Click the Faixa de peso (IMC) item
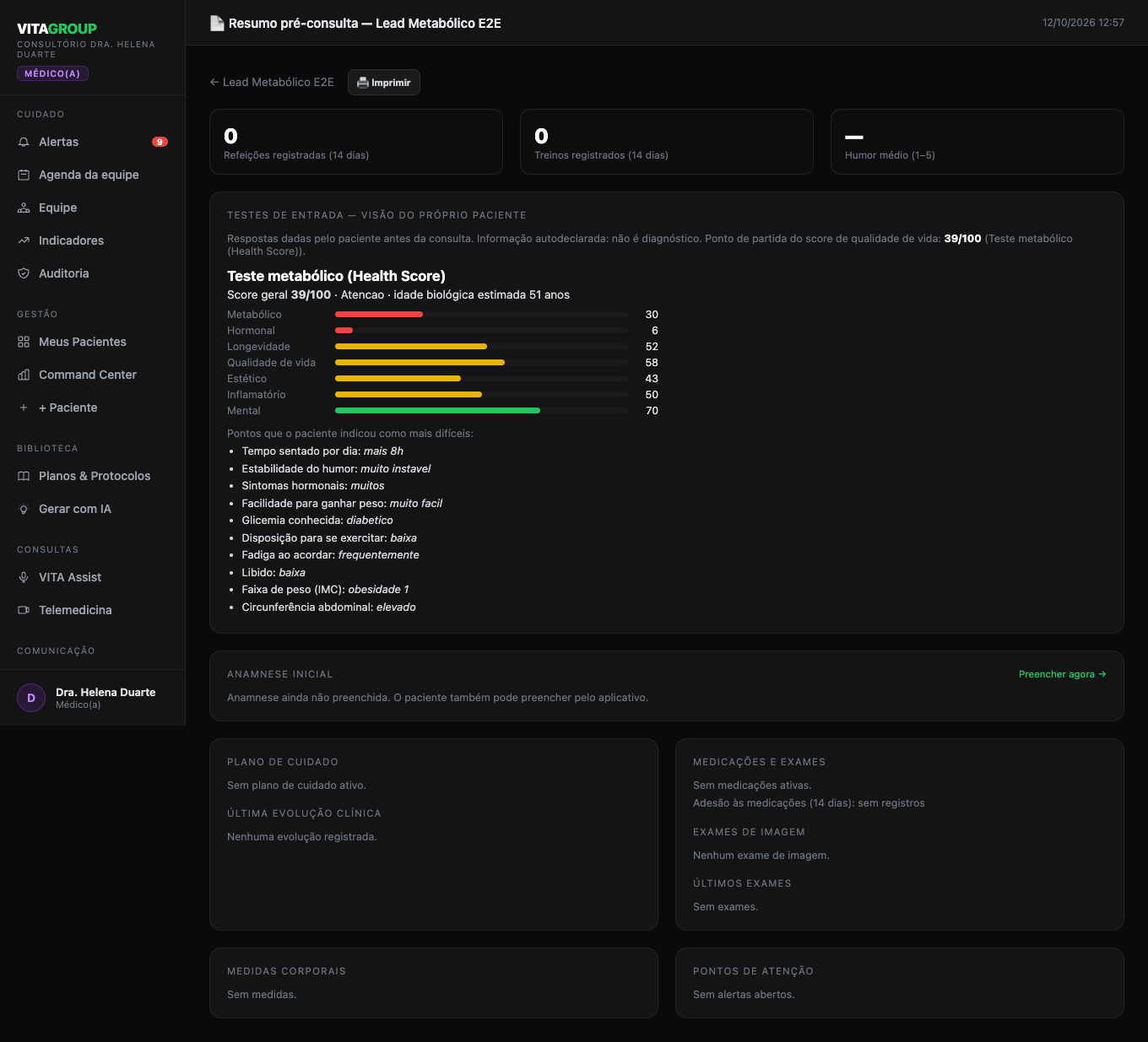1148x1042 pixels. click(x=325, y=590)
